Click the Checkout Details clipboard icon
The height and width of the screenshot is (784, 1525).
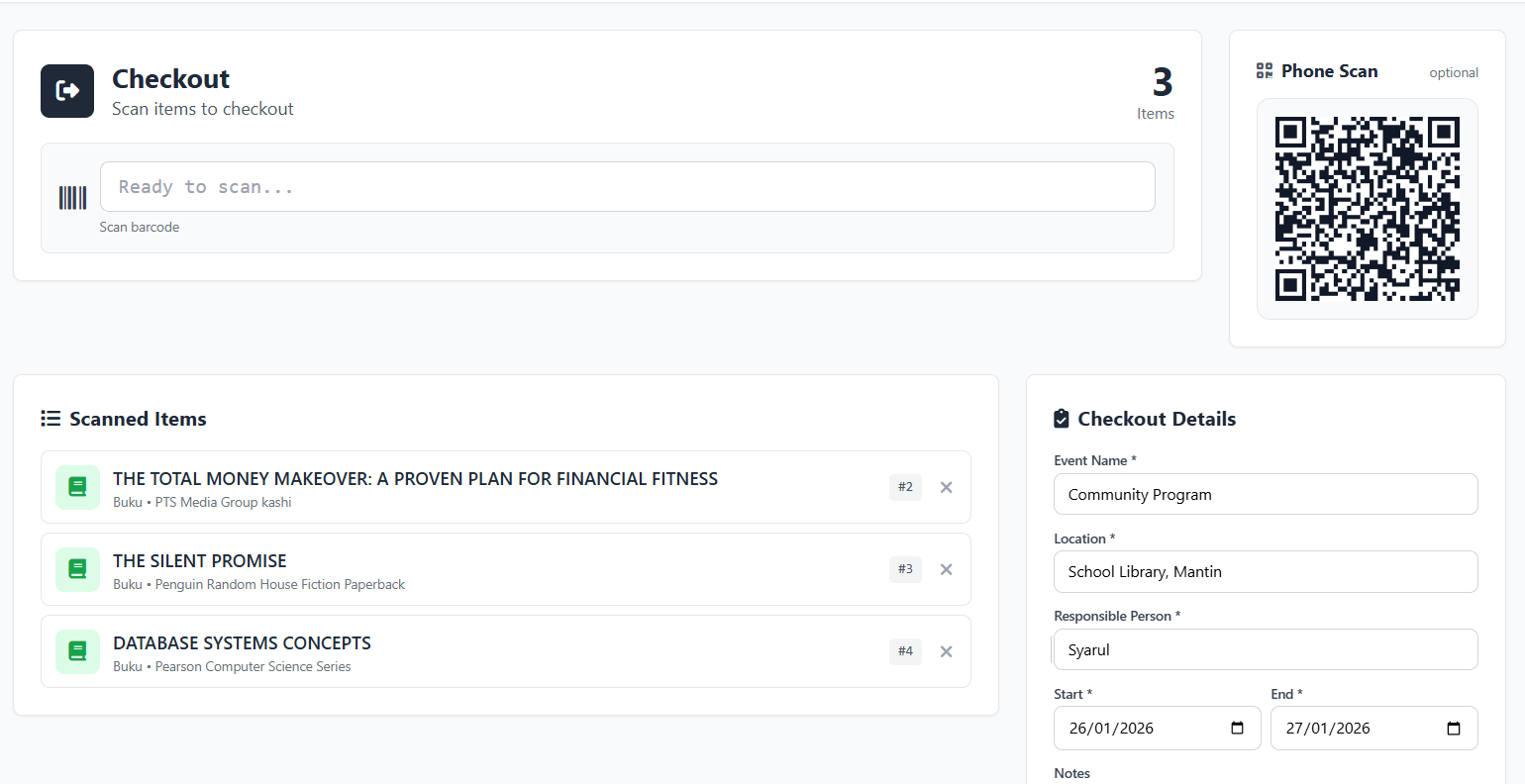(x=1062, y=419)
